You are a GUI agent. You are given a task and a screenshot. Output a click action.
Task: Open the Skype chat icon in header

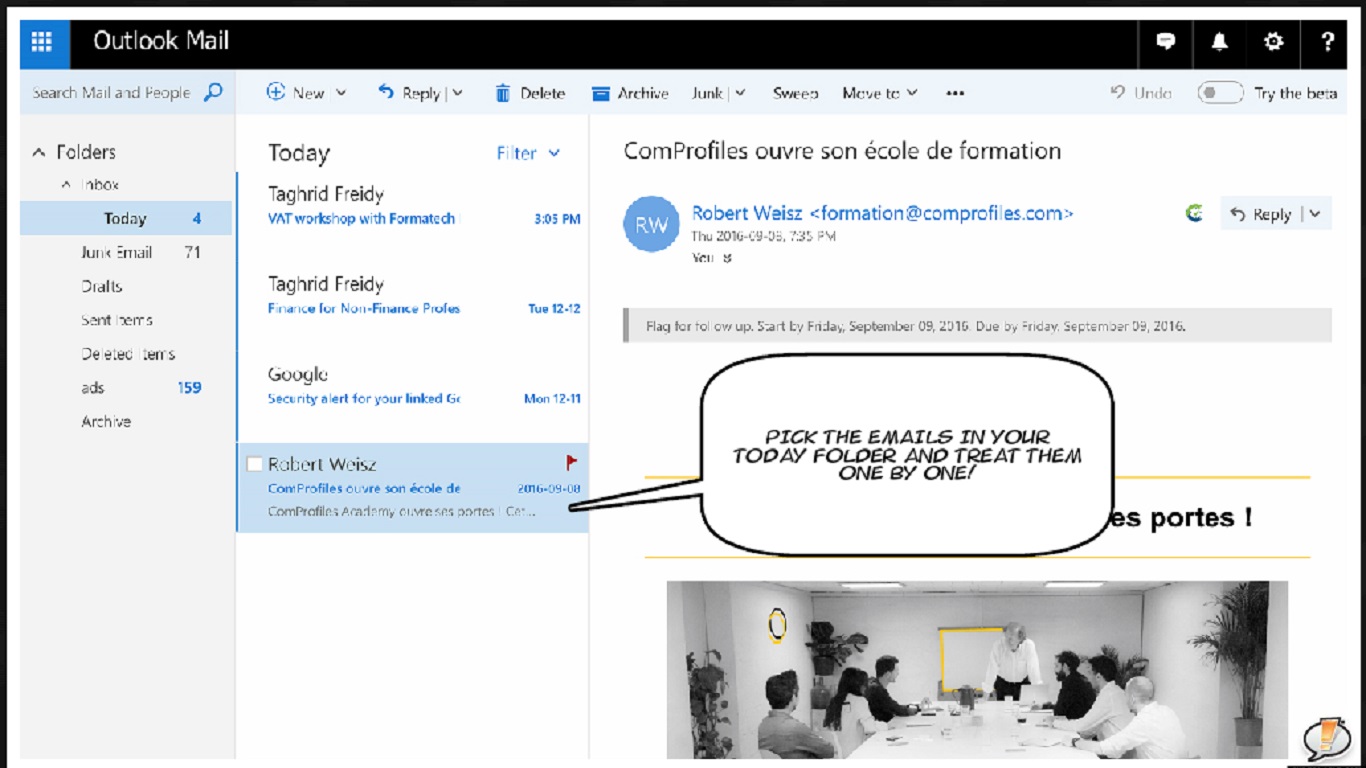point(1165,42)
